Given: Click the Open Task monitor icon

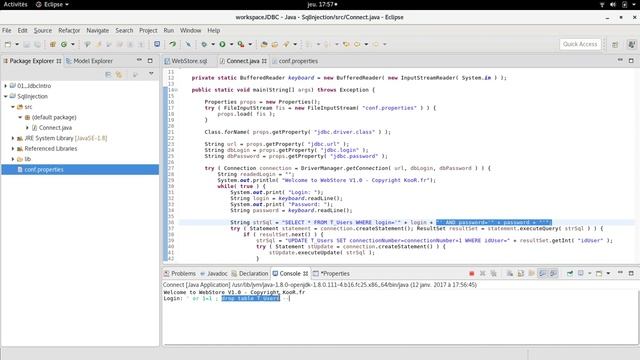Looking at the screenshot, I should click(157, 44).
